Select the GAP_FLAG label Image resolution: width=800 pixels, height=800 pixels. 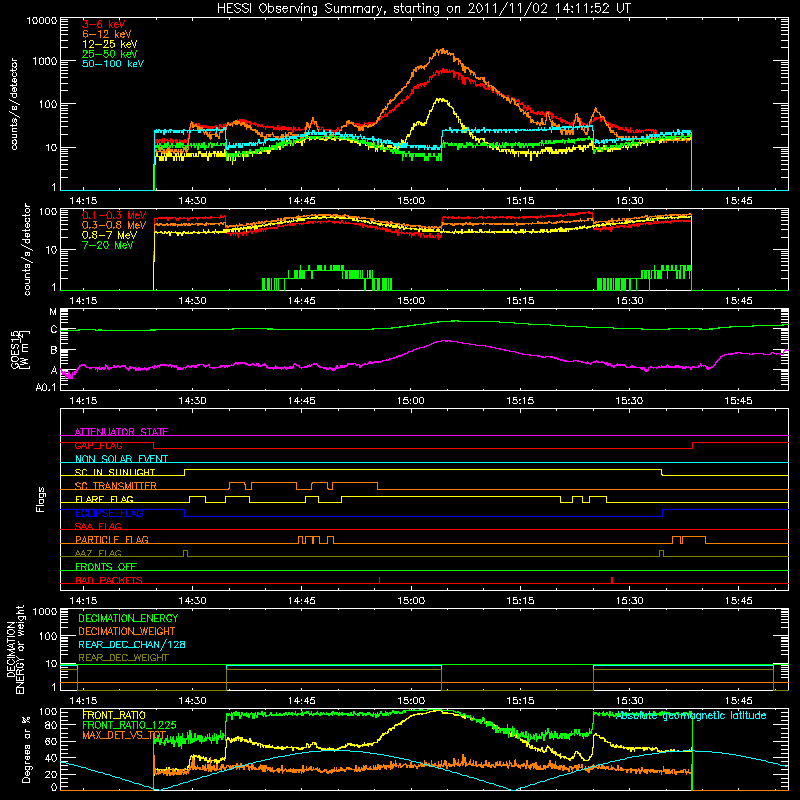click(x=98, y=445)
